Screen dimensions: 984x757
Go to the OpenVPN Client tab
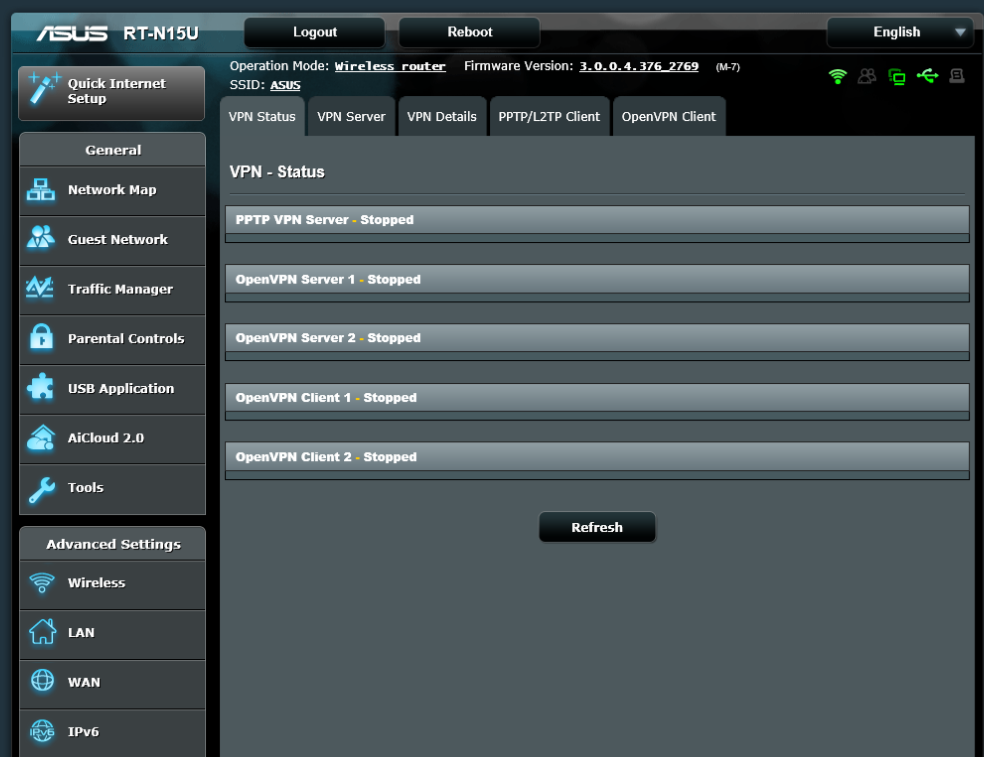(x=668, y=117)
